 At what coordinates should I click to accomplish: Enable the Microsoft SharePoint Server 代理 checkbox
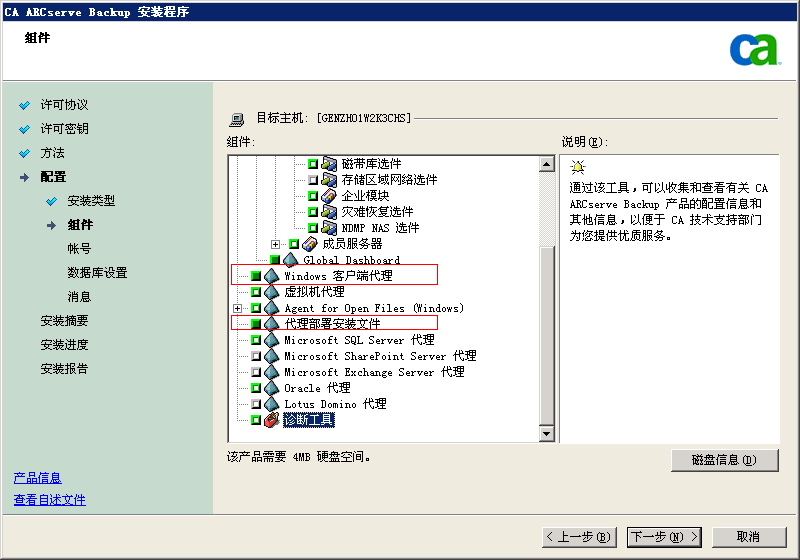tap(256, 356)
